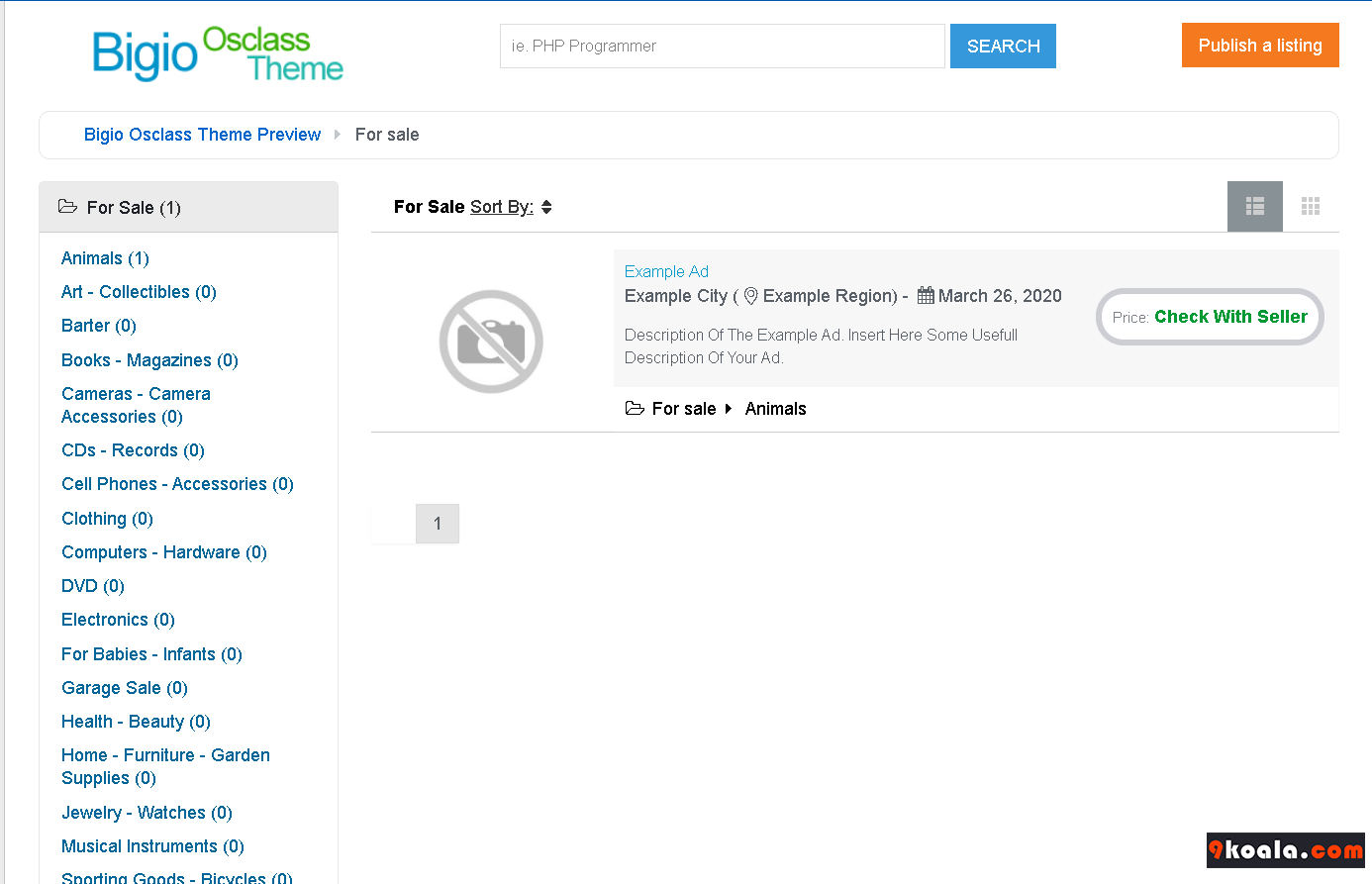Open the Electronics category link
This screenshot has height=884, width=1372.
118,620
